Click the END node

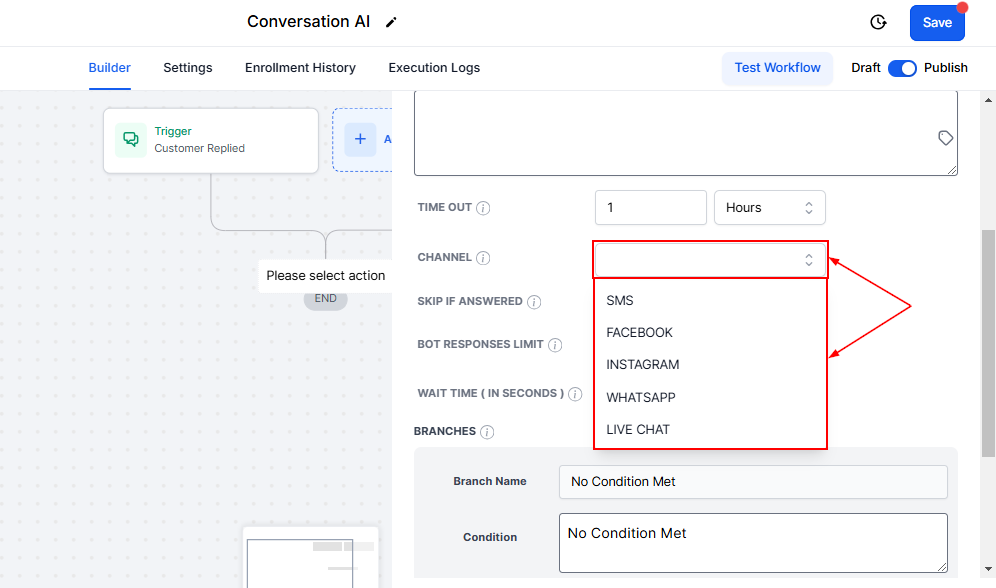[x=325, y=299]
